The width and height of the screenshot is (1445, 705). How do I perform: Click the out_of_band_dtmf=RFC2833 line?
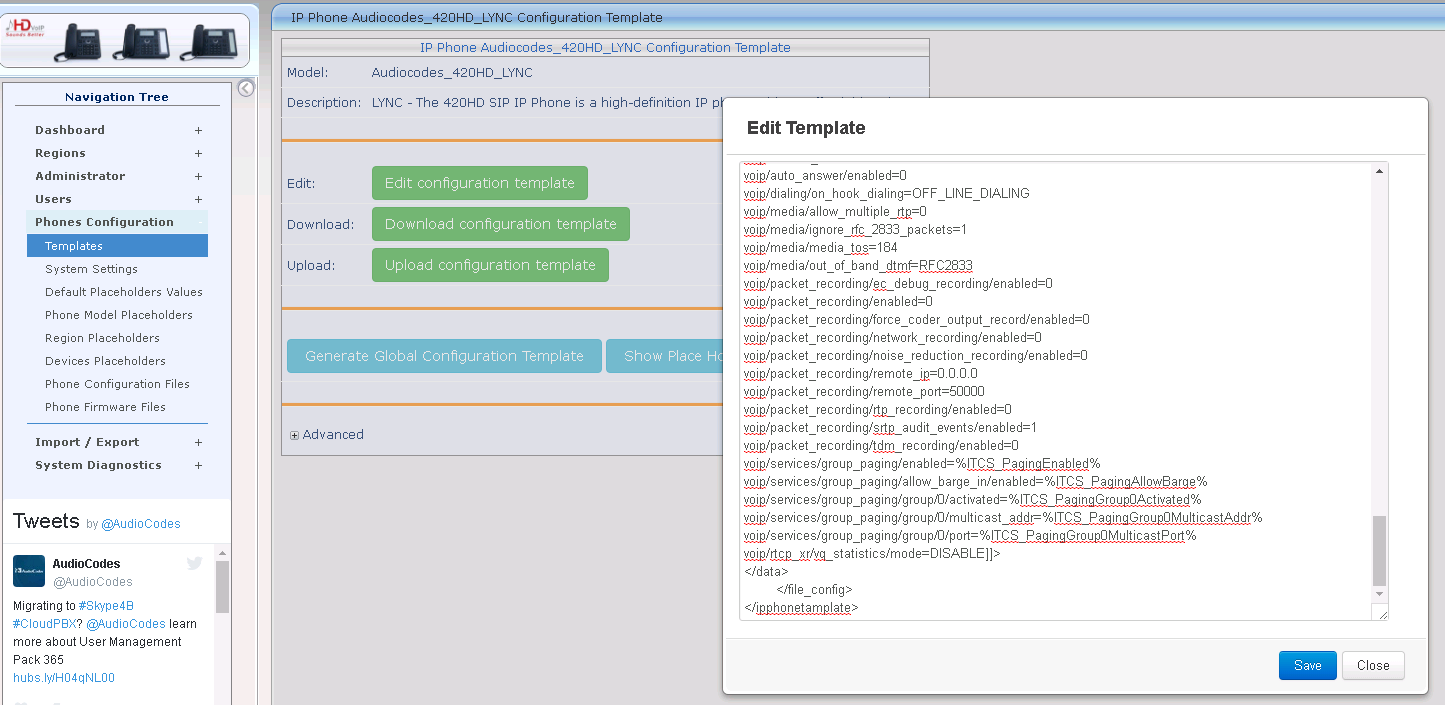[x=858, y=265]
